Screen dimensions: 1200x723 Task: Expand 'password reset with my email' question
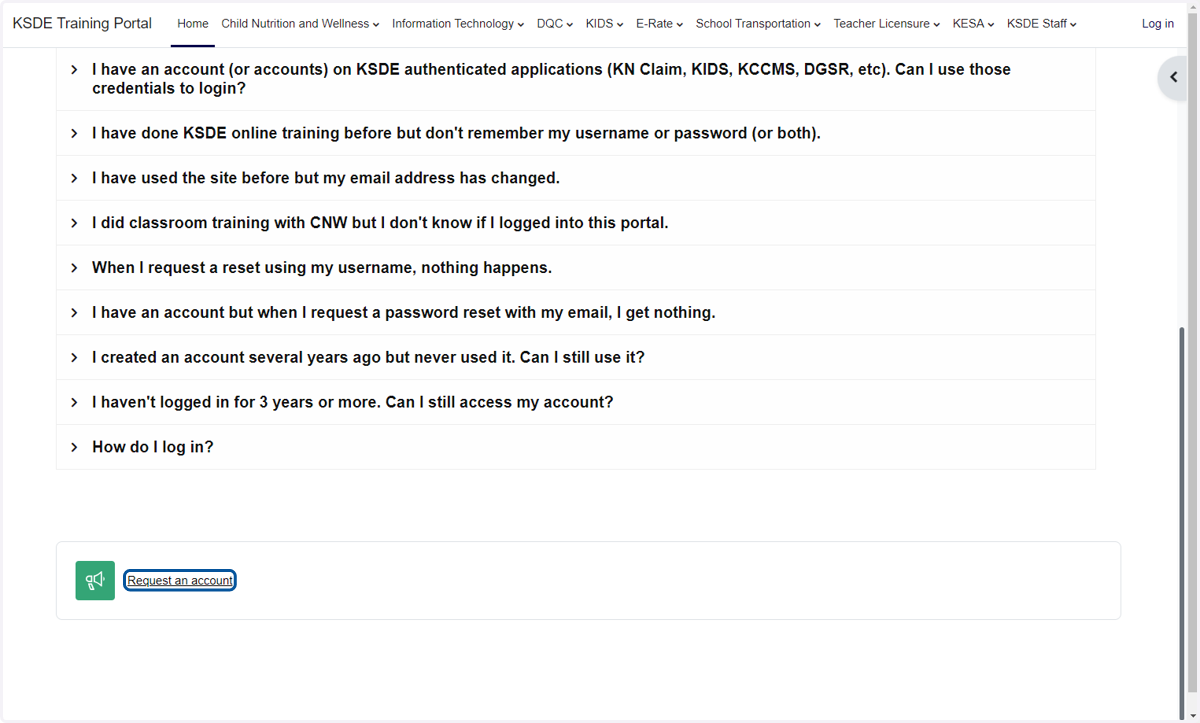575,312
